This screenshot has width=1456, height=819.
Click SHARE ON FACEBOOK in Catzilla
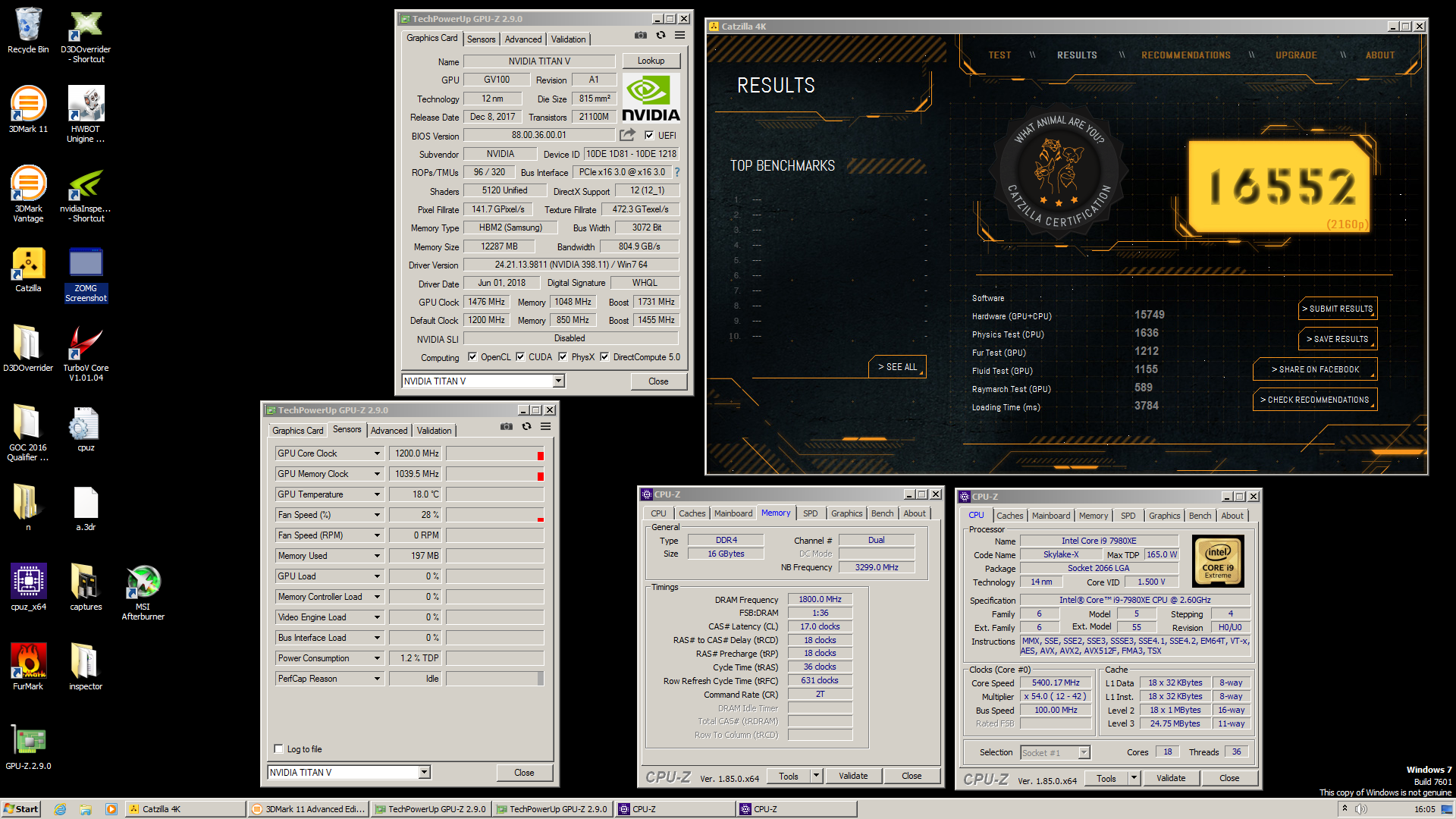[1315, 369]
